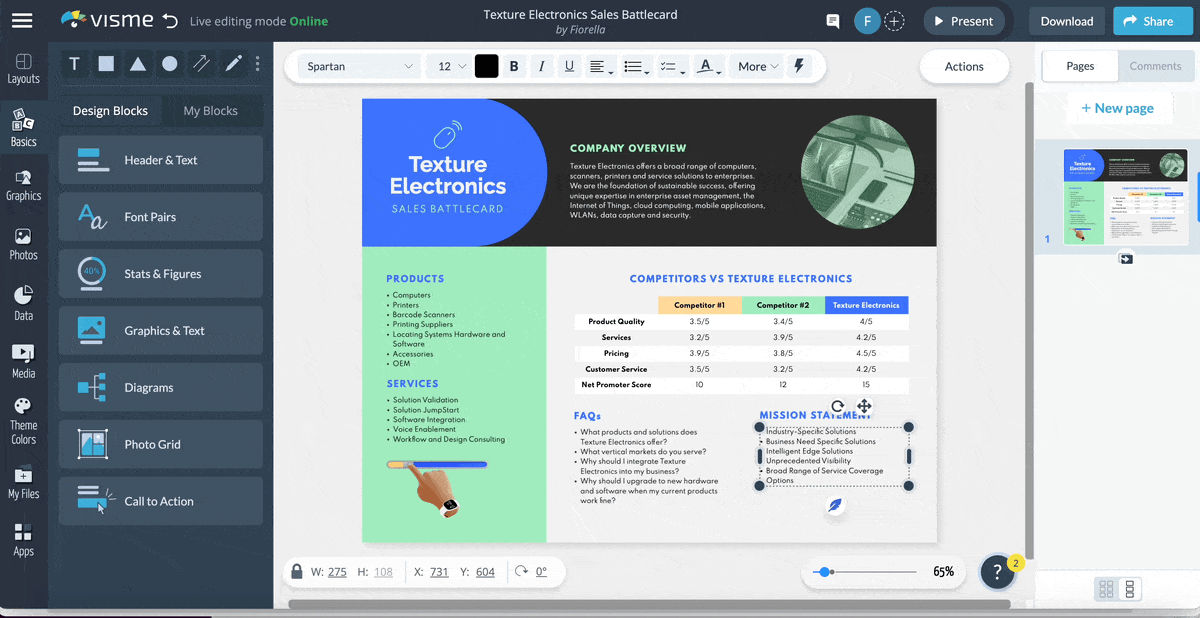This screenshot has width=1200, height=618.
Task: Click the New page button
Action: (x=1117, y=108)
